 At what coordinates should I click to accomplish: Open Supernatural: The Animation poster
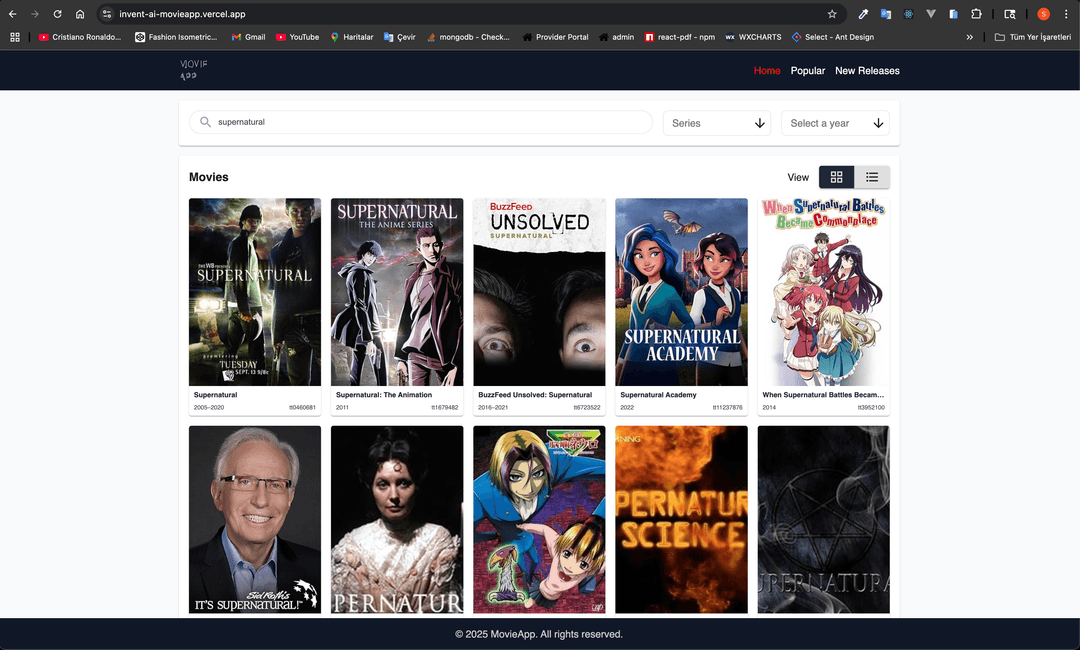point(397,292)
